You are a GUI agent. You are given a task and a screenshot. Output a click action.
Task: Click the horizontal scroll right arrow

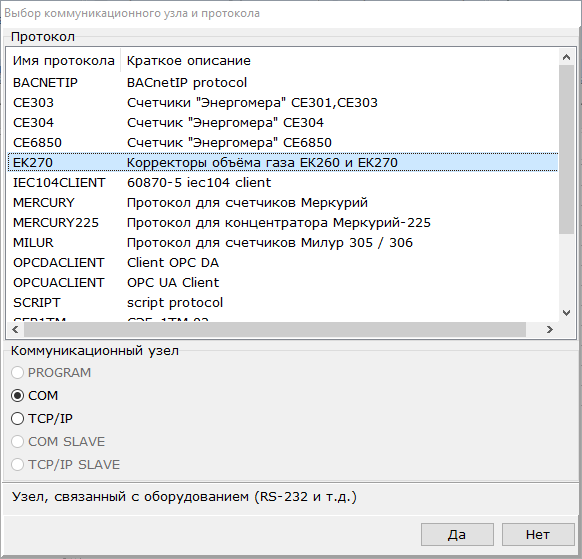(549, 330)
